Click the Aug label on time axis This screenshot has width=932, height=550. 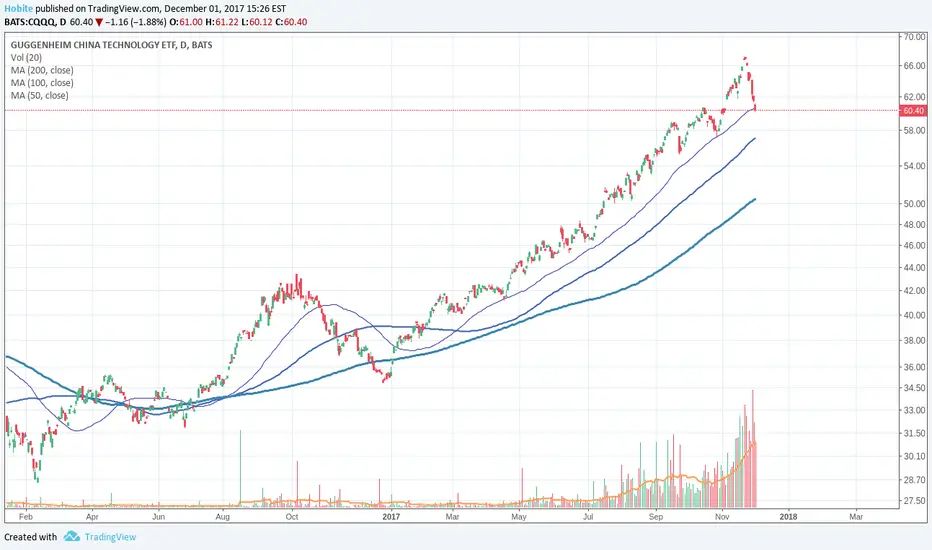coord(222,517)
